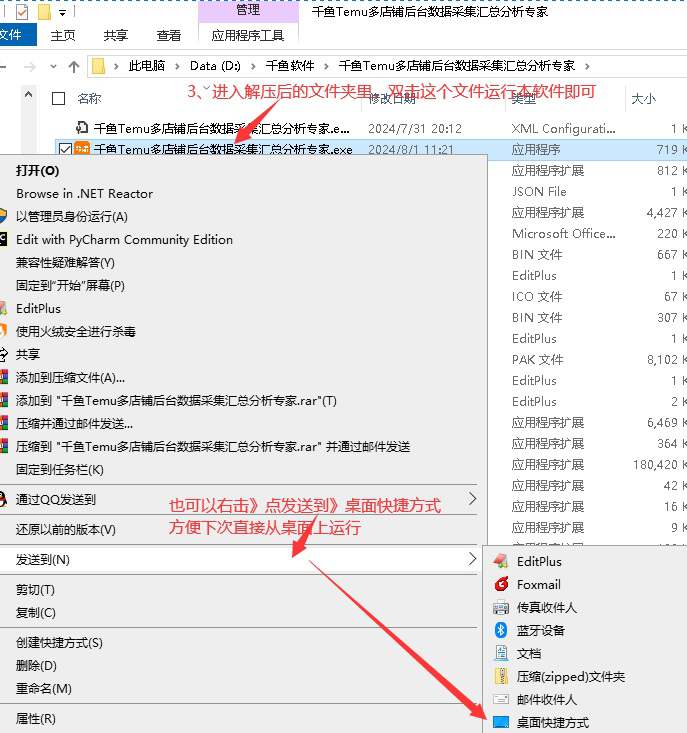This screenshot has height=733, width=687.
Task: Select the PAK 文件 8,102 KB row
Action: point(587,359)
